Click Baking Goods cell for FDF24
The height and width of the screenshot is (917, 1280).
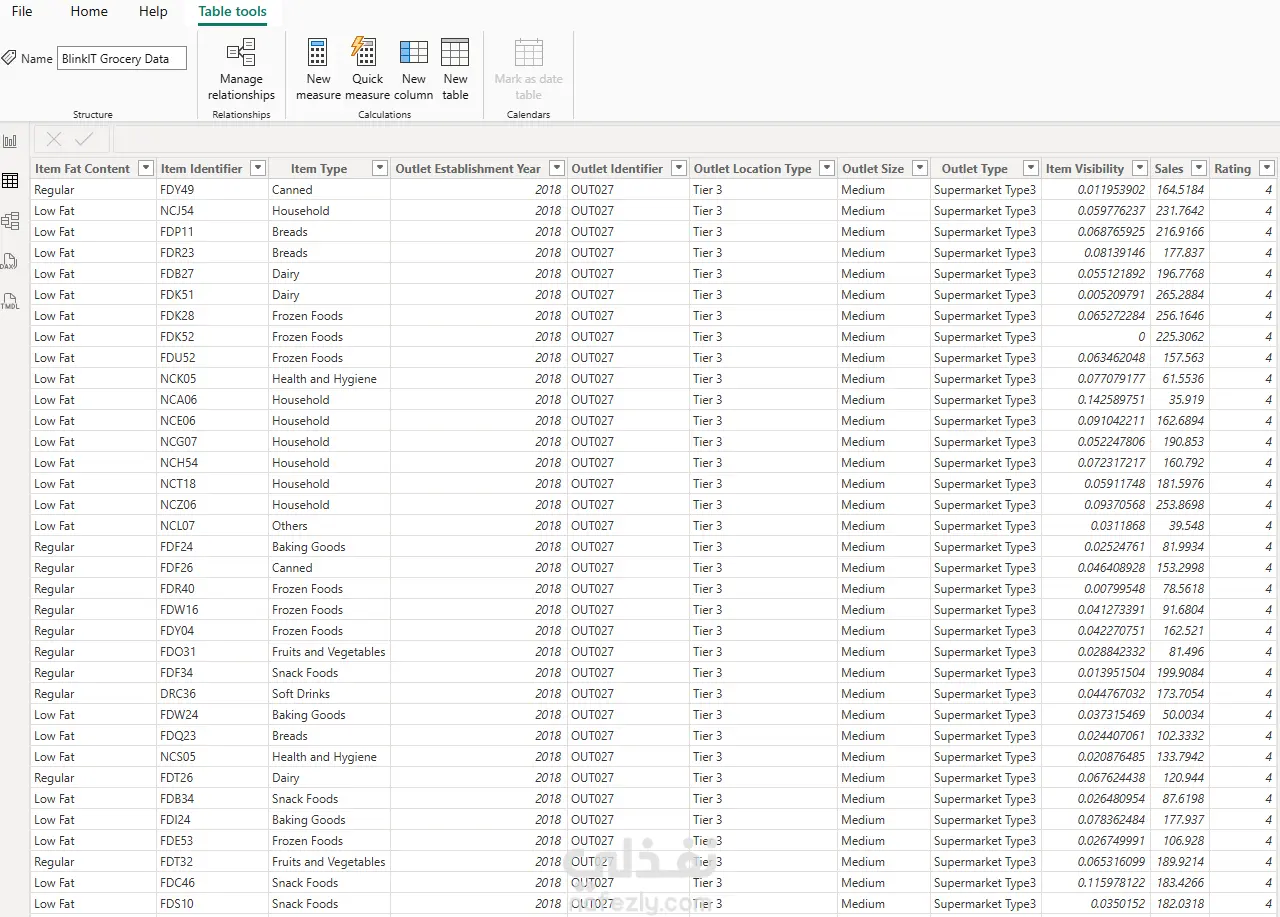(329, 547)
